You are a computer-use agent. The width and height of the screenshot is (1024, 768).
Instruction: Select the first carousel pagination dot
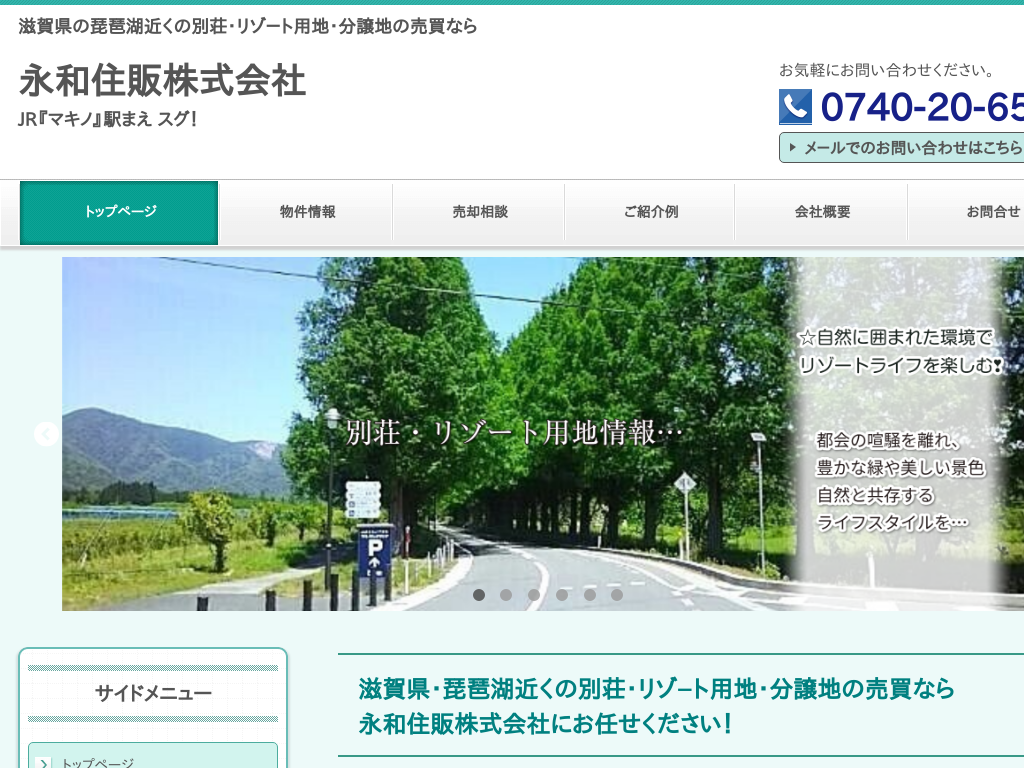pyautogui.click(x=479, y=595)
